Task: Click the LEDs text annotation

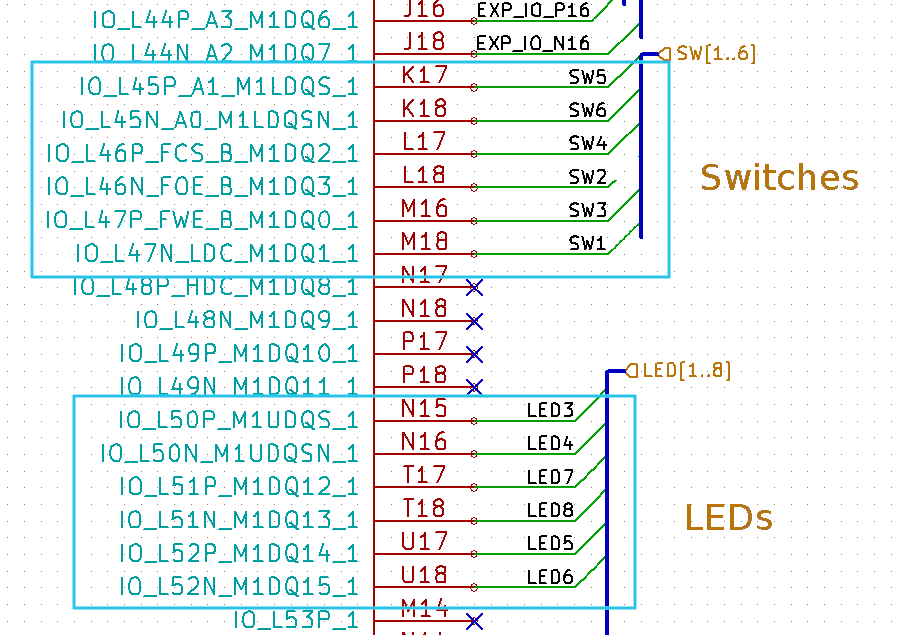Action: [729, 518]
